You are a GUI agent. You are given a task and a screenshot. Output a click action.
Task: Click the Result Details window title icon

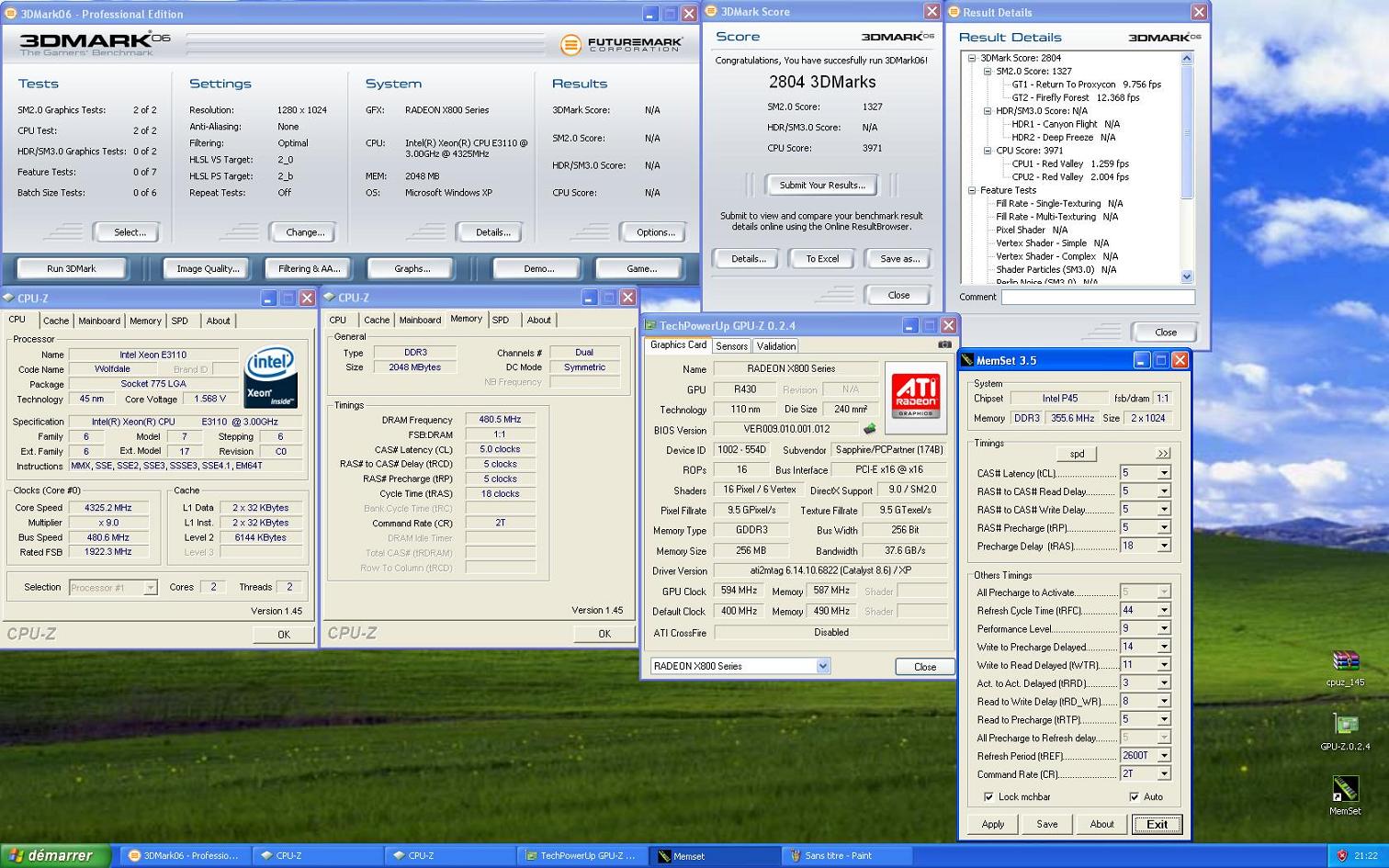pyautogui.click(x=954, y=12)
